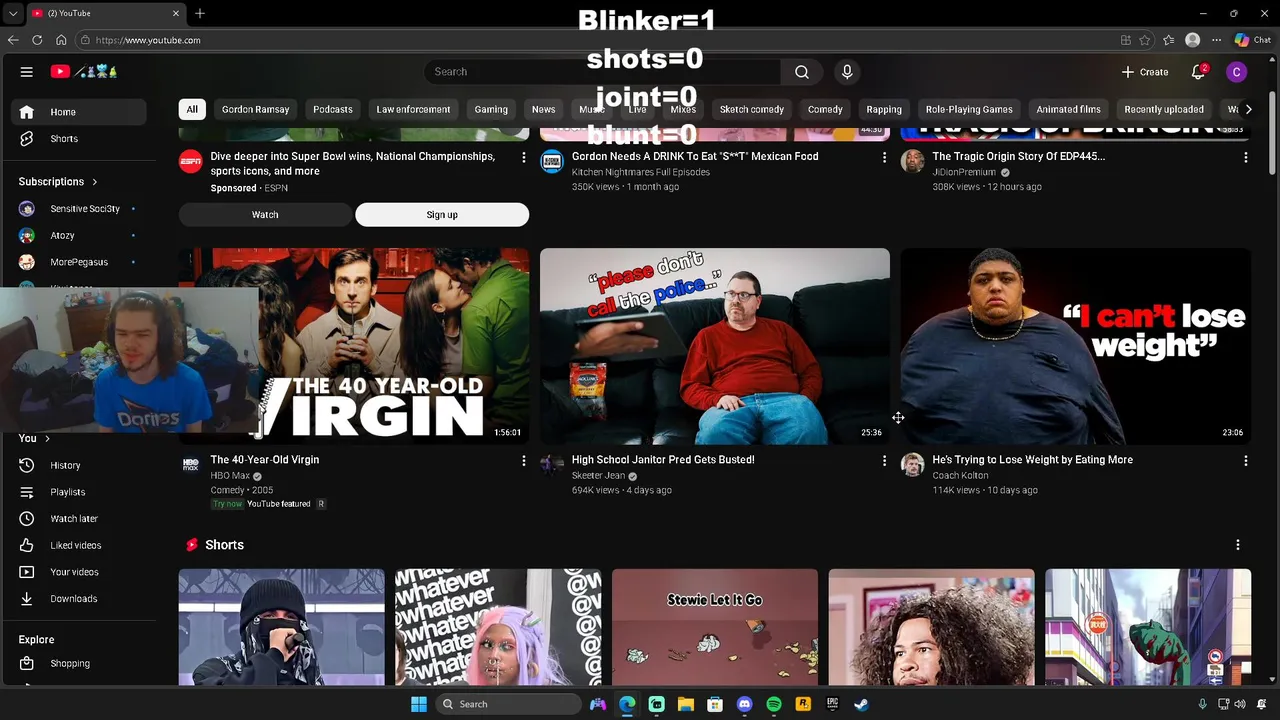Show more category chips with right arrow
Viewport: 1280px width, 720px height.
[x=1248, y=109]
